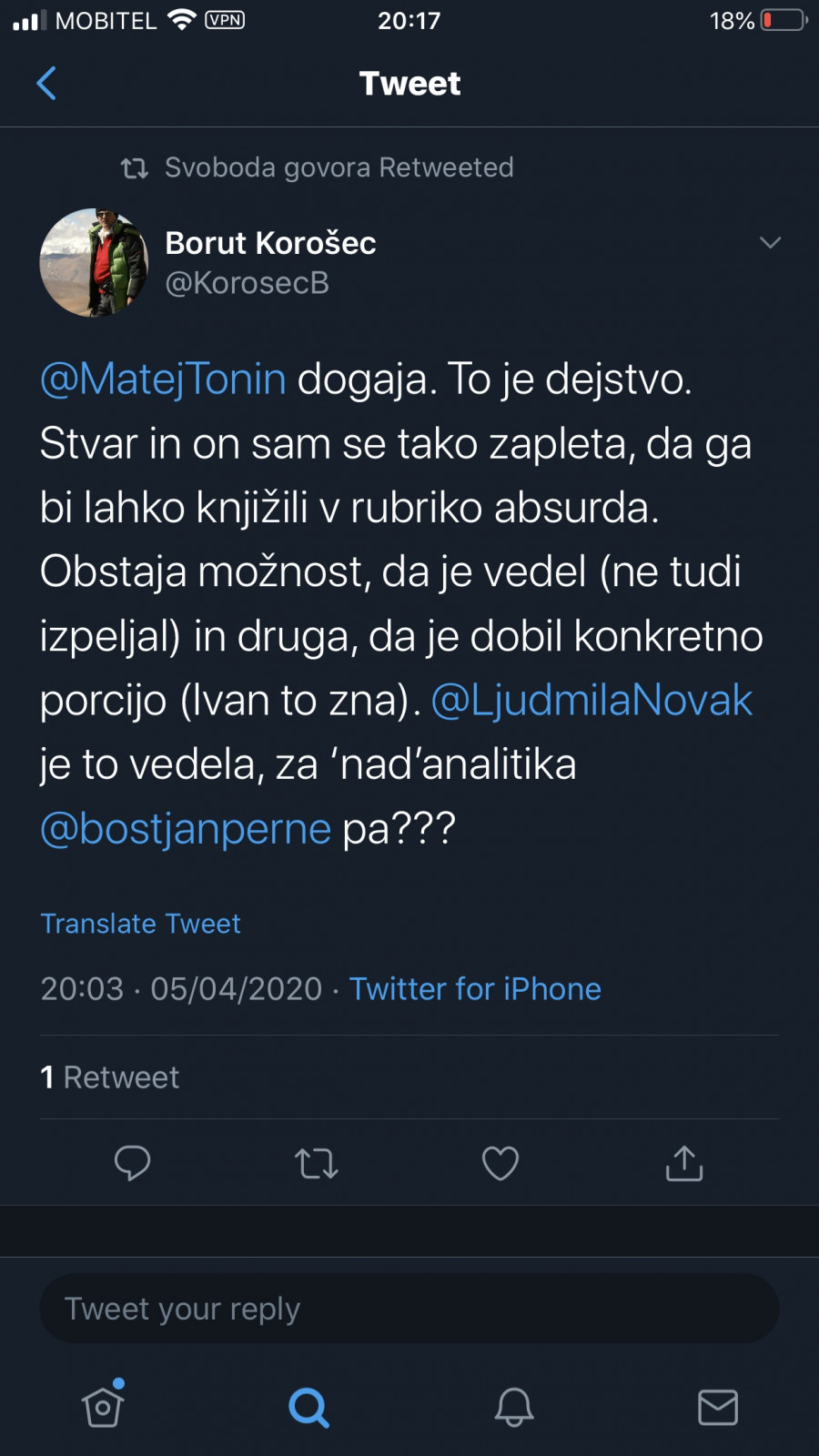819x1456 pixels.
Task: Tap the @MatejTonin mention
Action: (164, 379)
